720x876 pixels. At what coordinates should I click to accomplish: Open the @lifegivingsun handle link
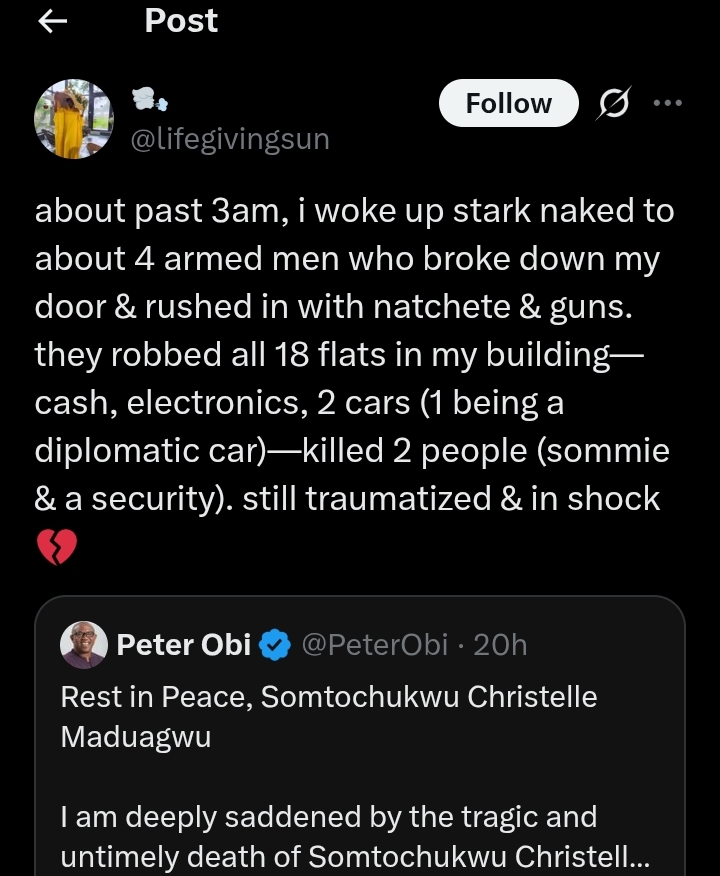point(230,139)
